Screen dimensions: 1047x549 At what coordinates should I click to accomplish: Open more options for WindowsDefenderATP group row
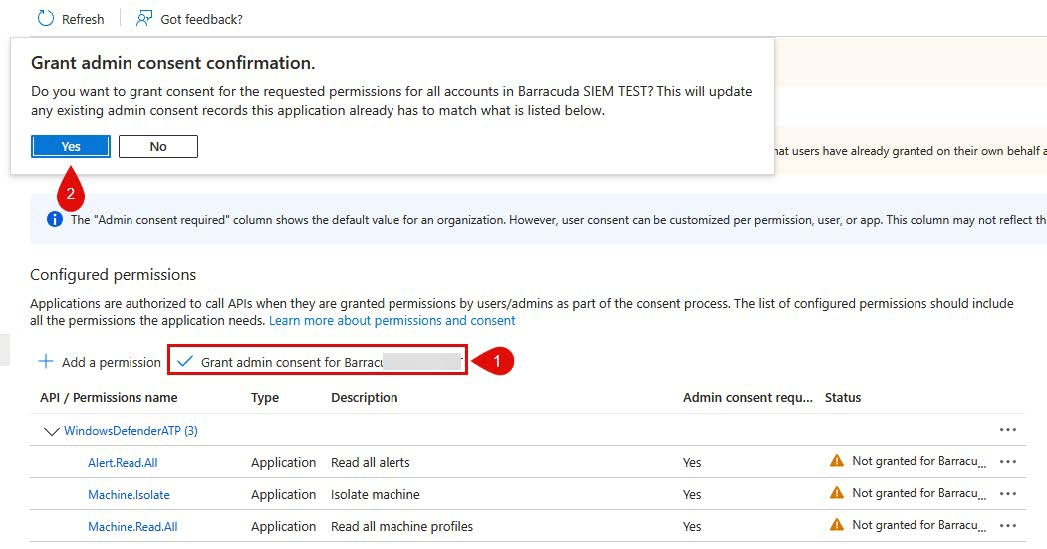click(1008, 429)
